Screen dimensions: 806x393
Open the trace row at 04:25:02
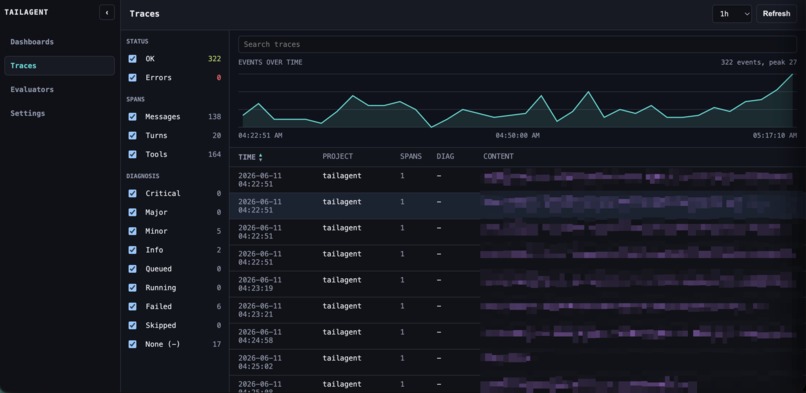pyautogui.click(x=517, y=363)
